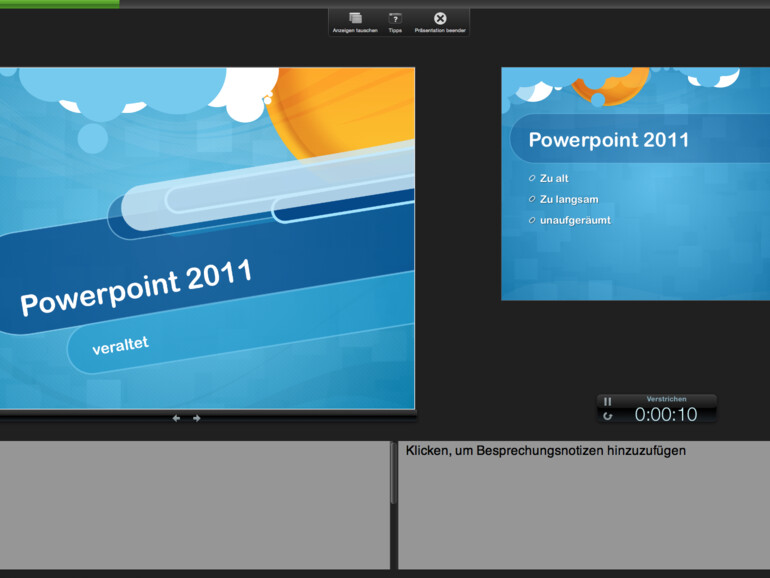Viewport: 770px width, 578px height.
Task: Select the next slide preview with bullet points
Action: coord(635,184)
